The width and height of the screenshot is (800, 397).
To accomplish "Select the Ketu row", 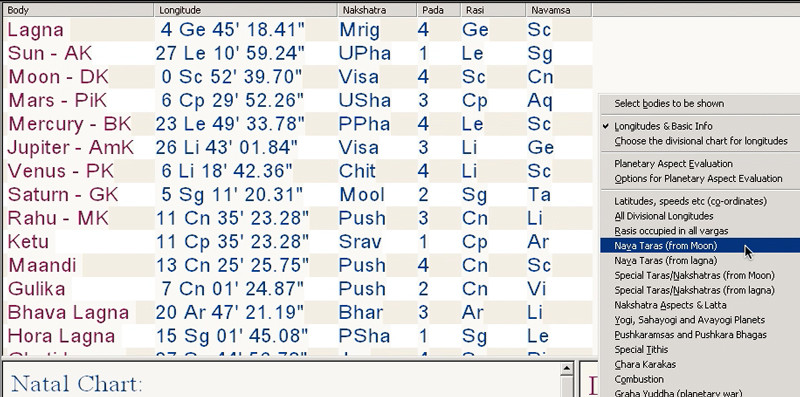I will point(298,241).
